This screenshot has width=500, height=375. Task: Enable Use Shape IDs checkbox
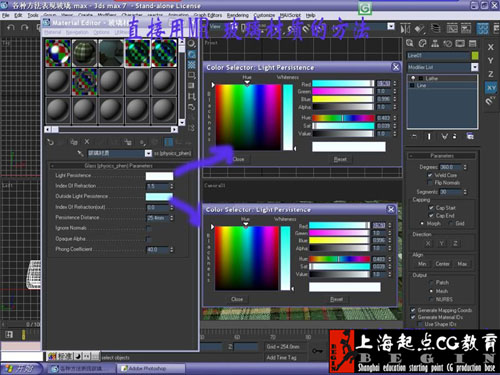click(x=420, y=324)
